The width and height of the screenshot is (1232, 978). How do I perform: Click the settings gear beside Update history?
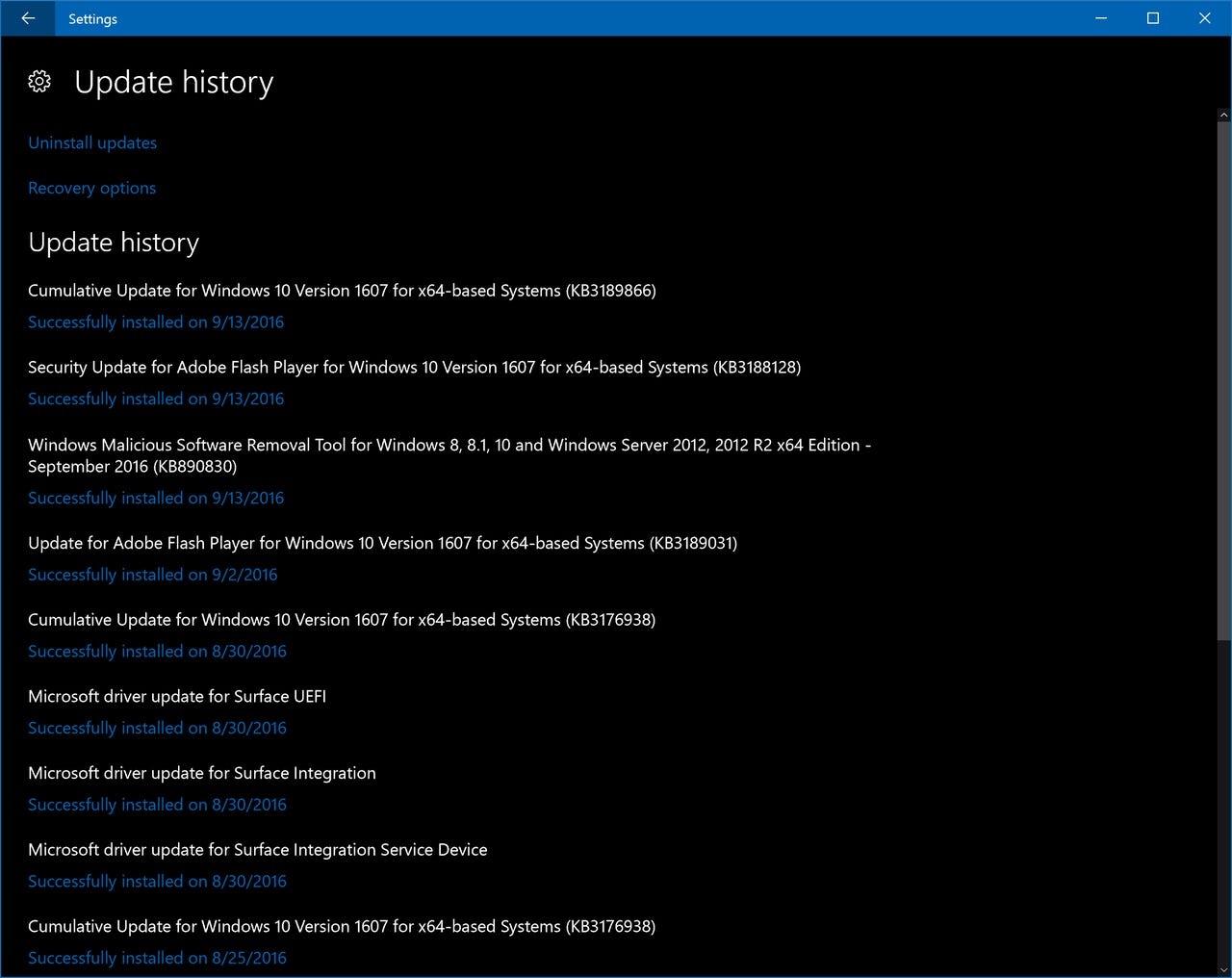[x=39, y=82]
